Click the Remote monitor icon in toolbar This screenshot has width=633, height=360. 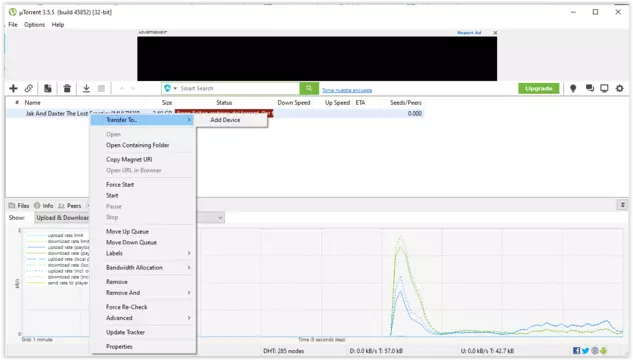pyautogui.click(x=604, y=88)
